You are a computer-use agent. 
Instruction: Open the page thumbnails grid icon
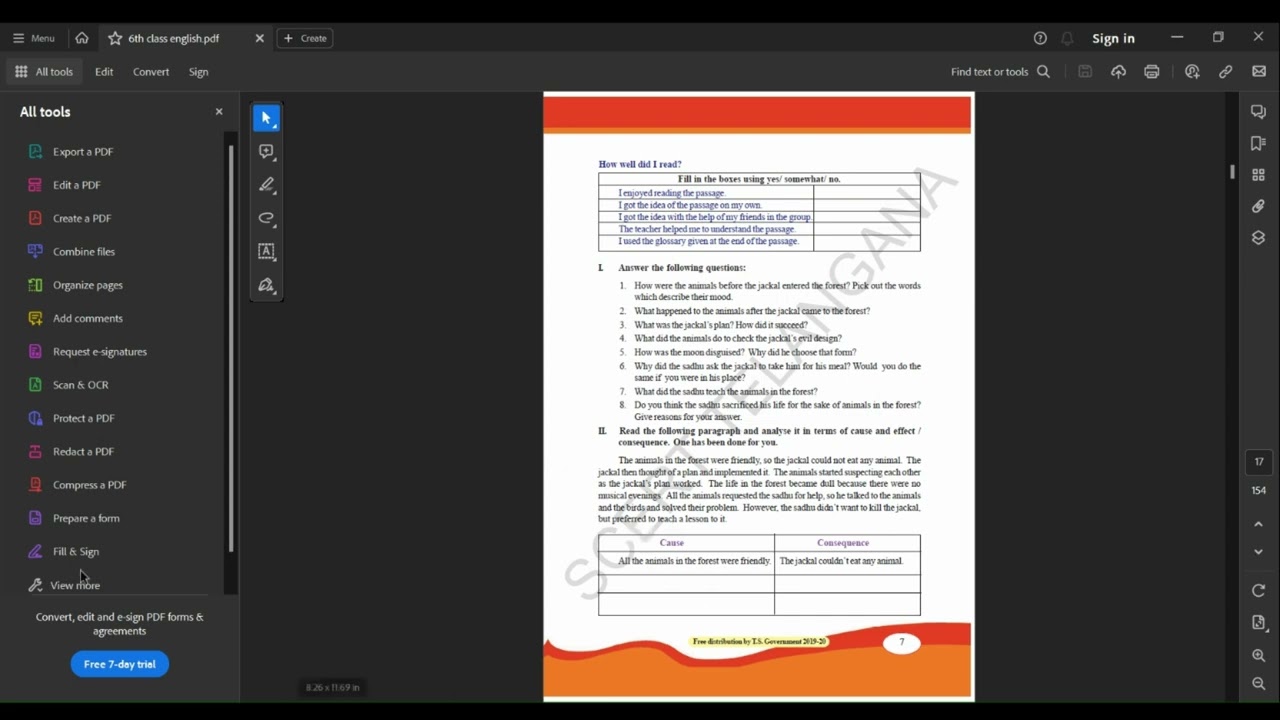tap(1259, 175)
